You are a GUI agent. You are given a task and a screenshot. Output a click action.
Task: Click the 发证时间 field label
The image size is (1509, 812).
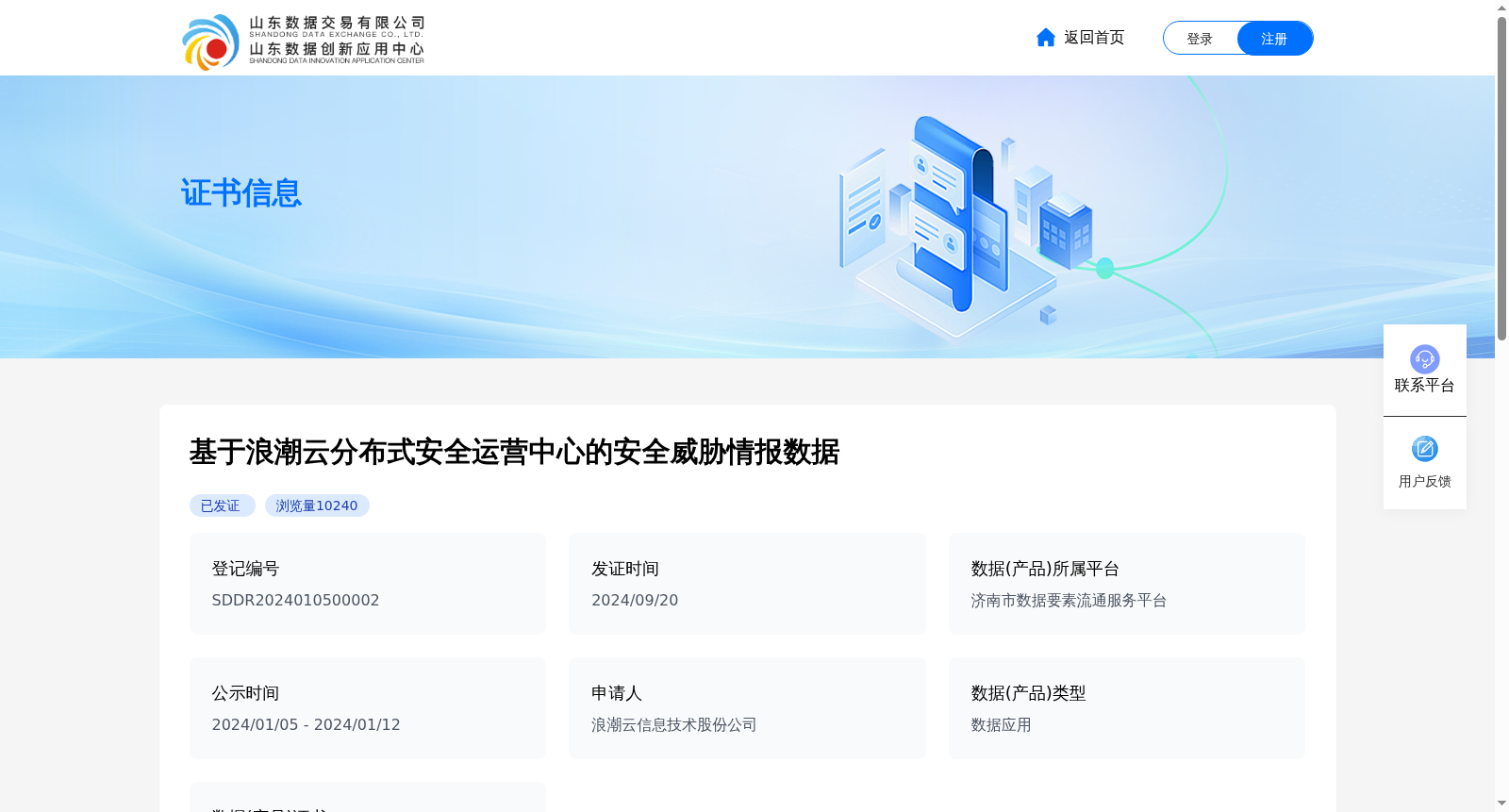(x=625, y=569)
